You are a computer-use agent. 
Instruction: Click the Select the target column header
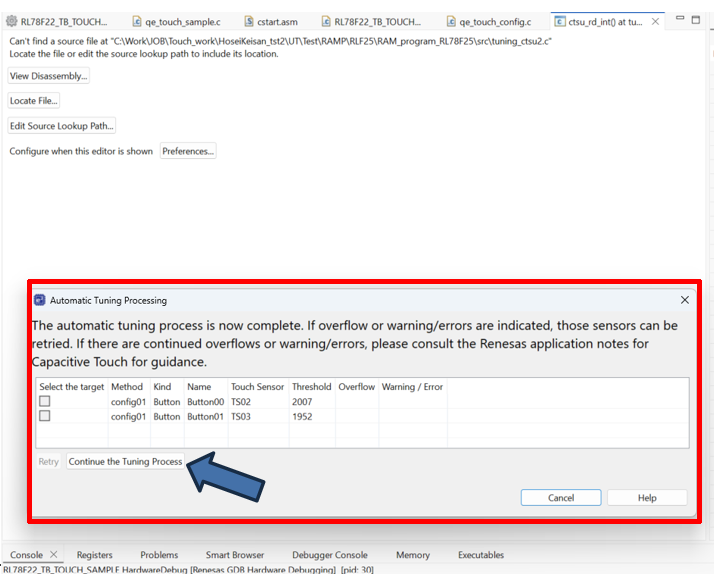[72, 387]
